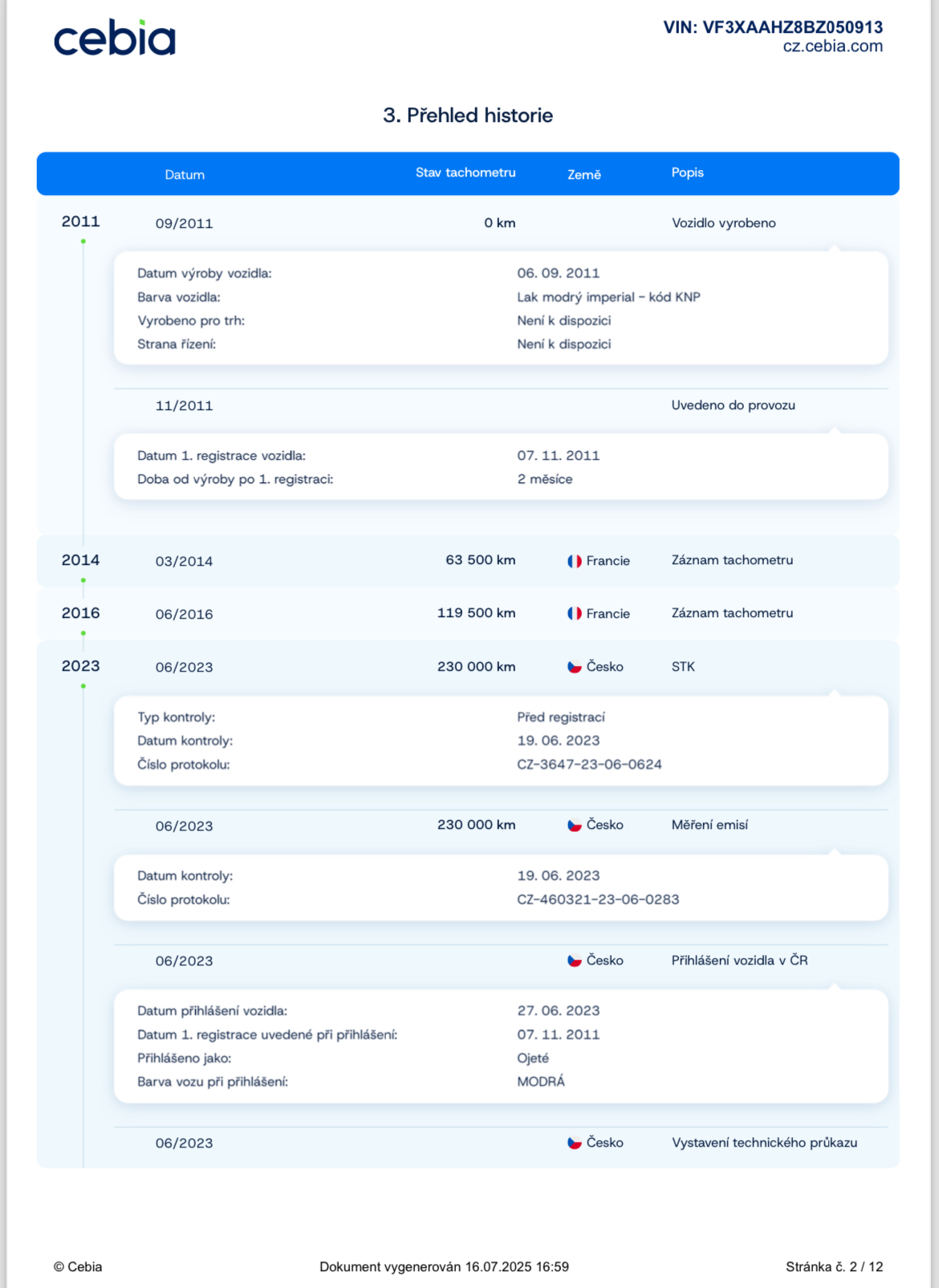This screenshot has width=939, height=1288.
Task: Click the "Přihlášení vozidla v ČR" description
Action: tap(739, 961)
